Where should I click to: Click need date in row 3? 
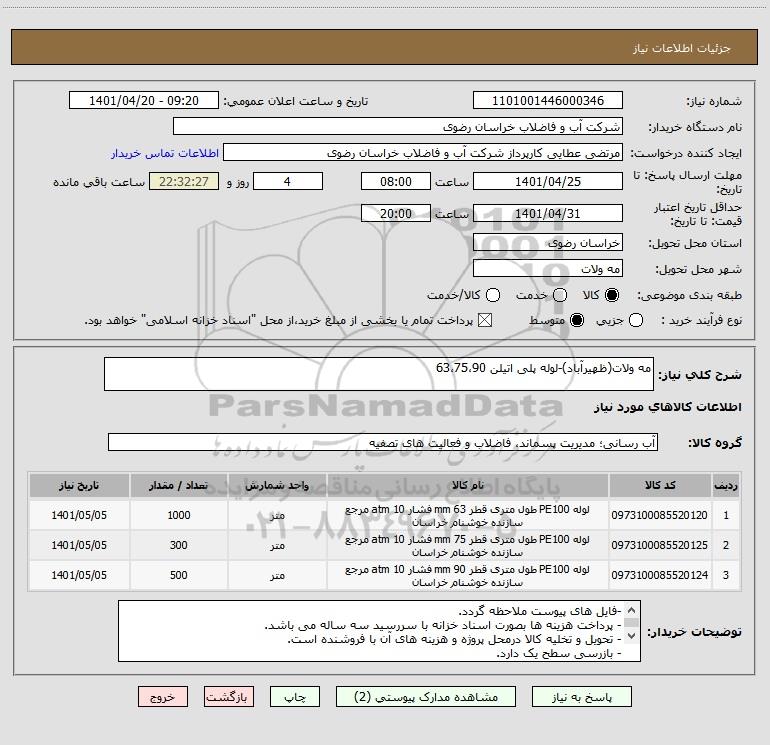coord(79,575)
